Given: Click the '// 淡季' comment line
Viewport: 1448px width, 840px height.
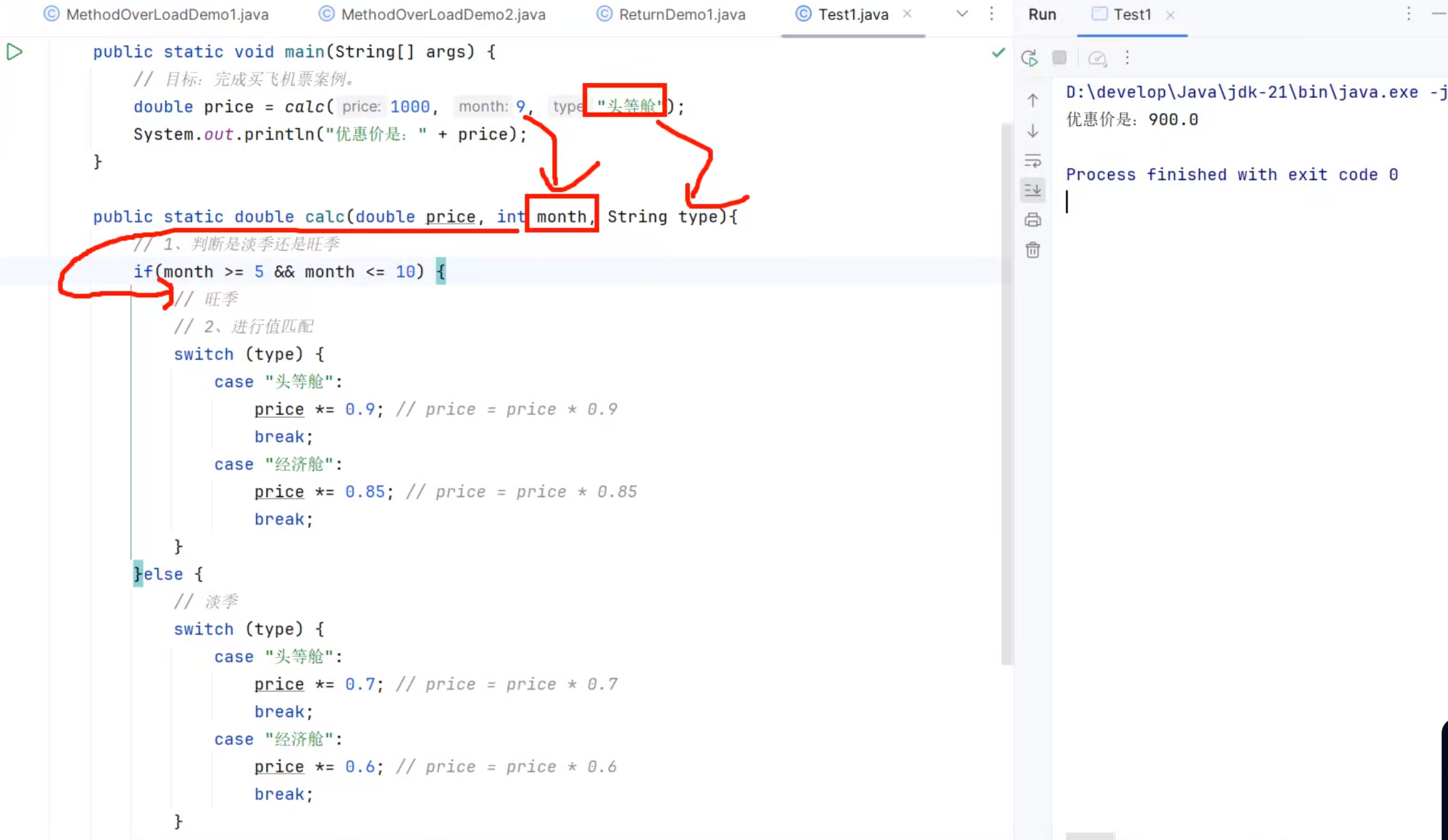Looking at the screenshot, I should [x=206, y=602].
